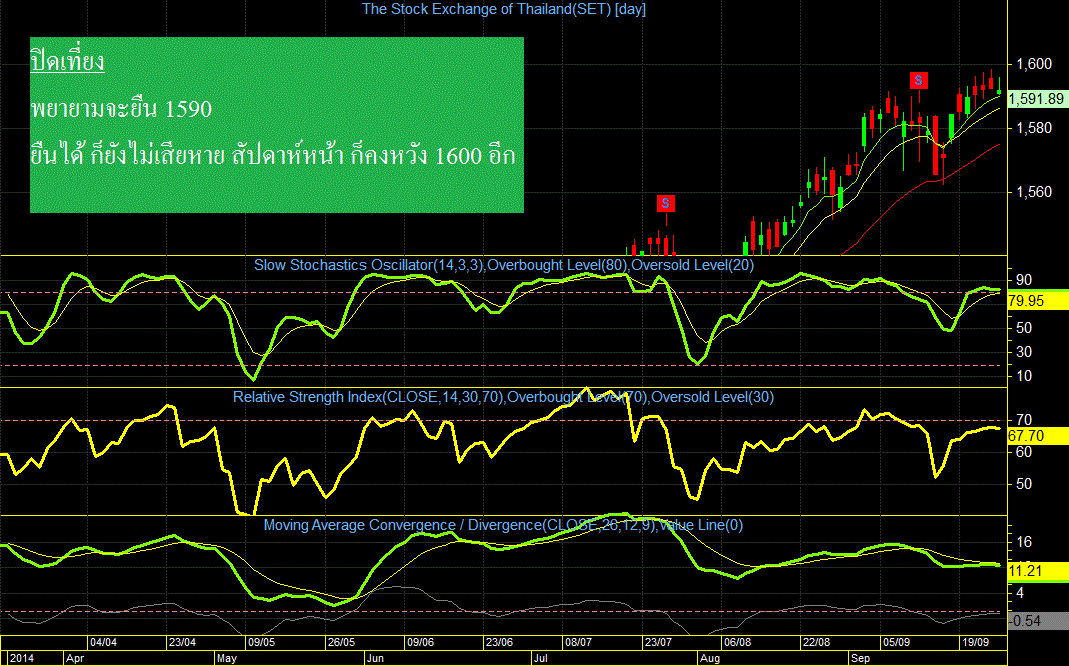This screenshot has height=666, width=1069.
Task: Click the stochastic axis label 90
Action: coord(1024,279)
